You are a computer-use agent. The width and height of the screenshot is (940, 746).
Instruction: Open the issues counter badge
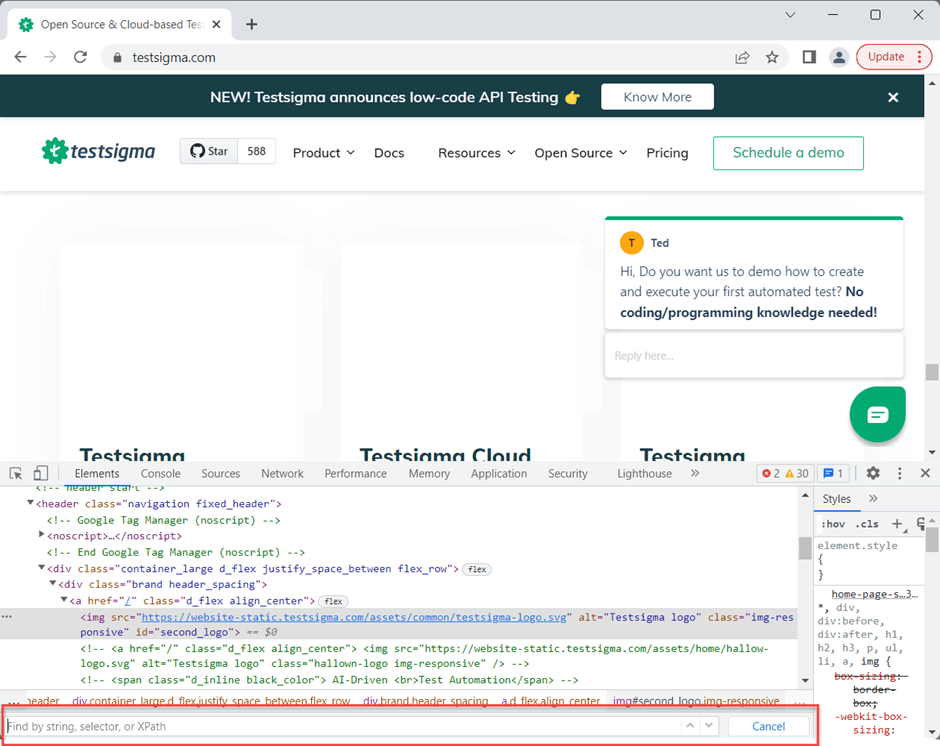coord(833,473)
